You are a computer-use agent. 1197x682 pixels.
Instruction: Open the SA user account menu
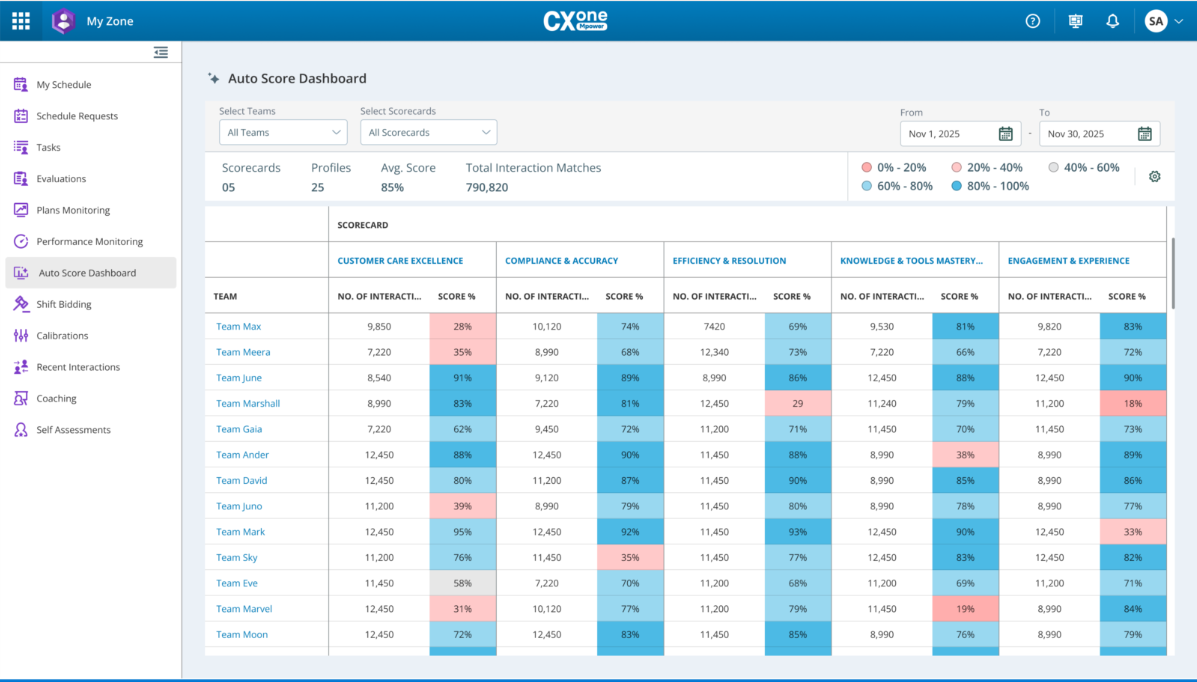tap(1163, 21)
